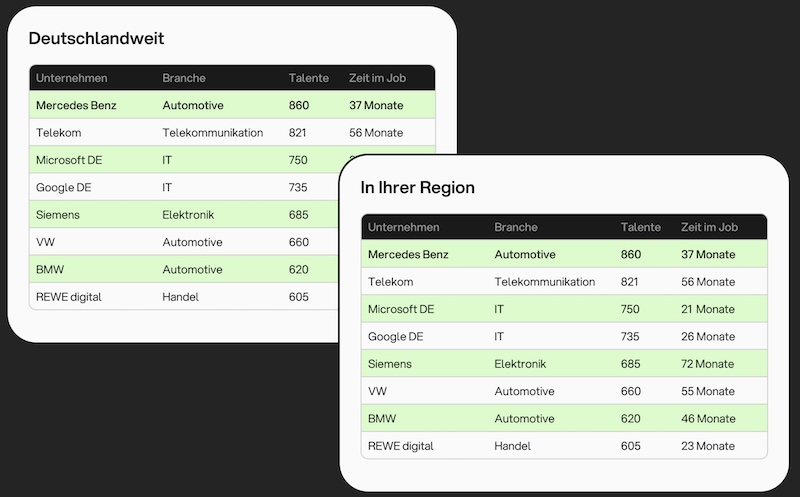Select Mercedes Benz in the regional table

[x=408, y=255]
